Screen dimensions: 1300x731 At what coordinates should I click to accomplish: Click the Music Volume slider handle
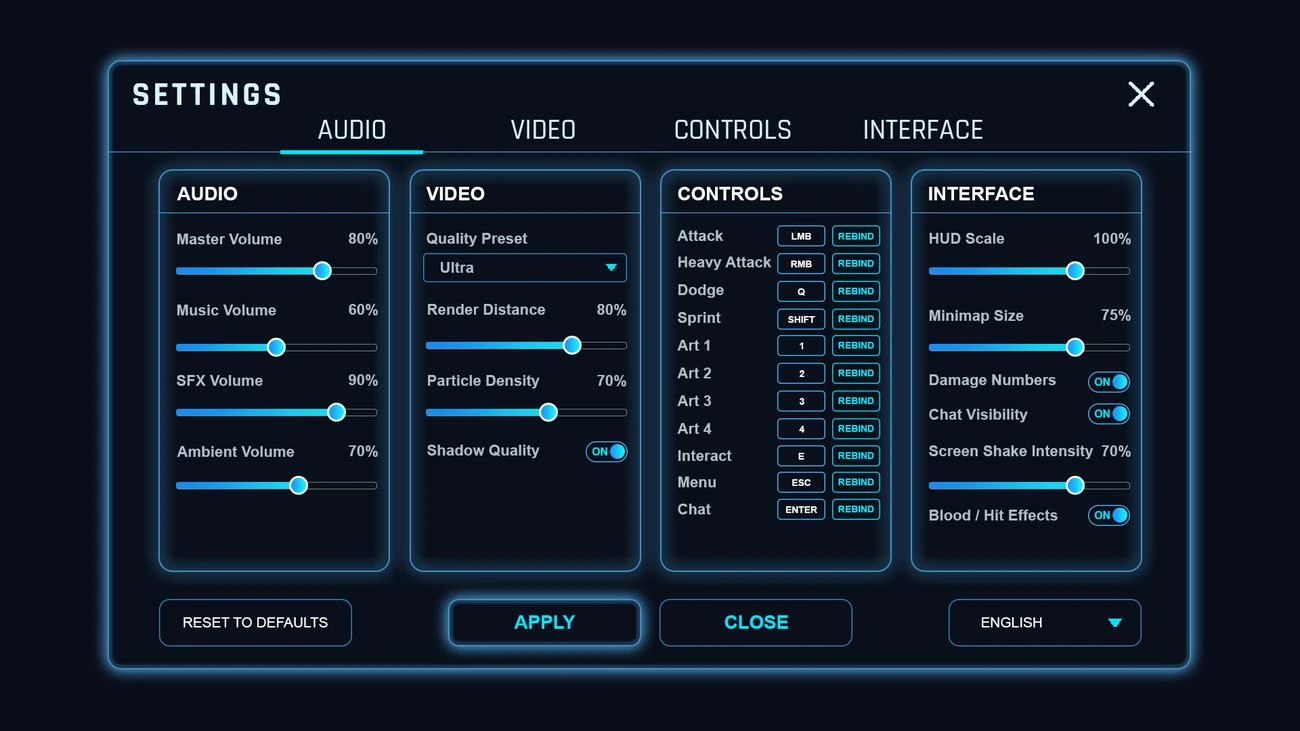pos(276,347)
